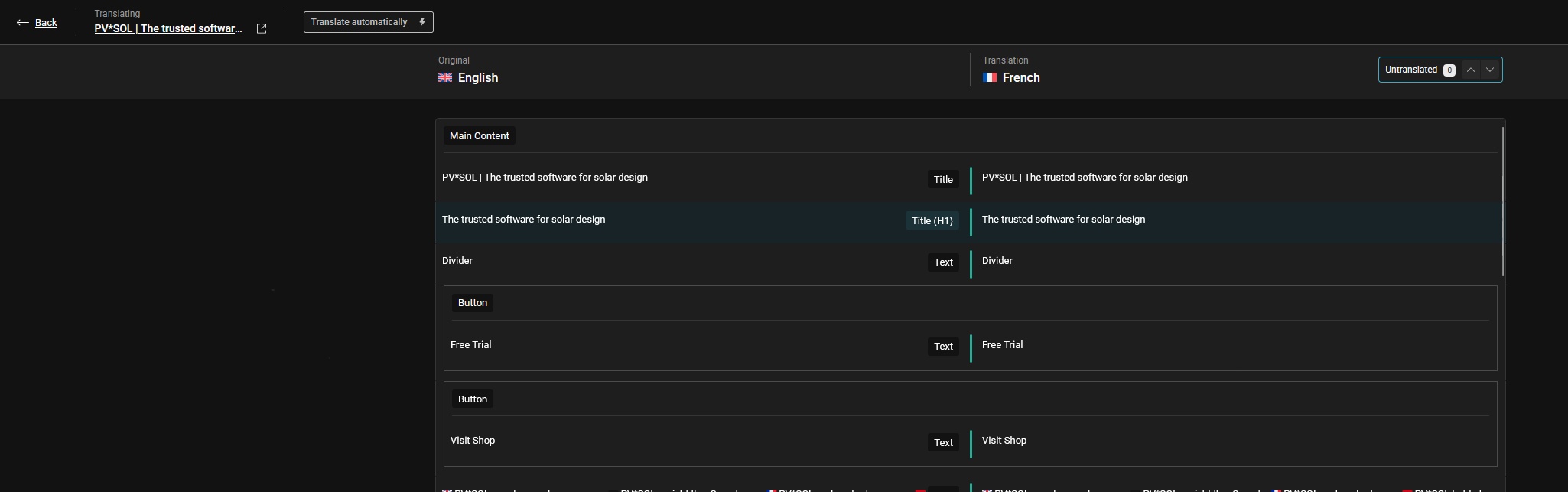
Task: Select original Visit Shop source text
Action: pos(472,441)
